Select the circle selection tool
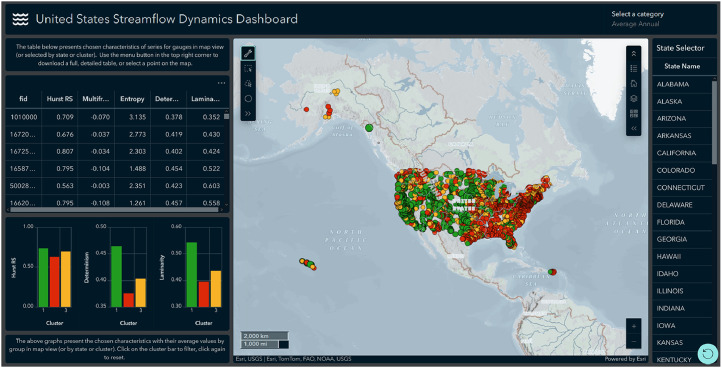This screenshot has height=368, width=722. tap(248, 99)
